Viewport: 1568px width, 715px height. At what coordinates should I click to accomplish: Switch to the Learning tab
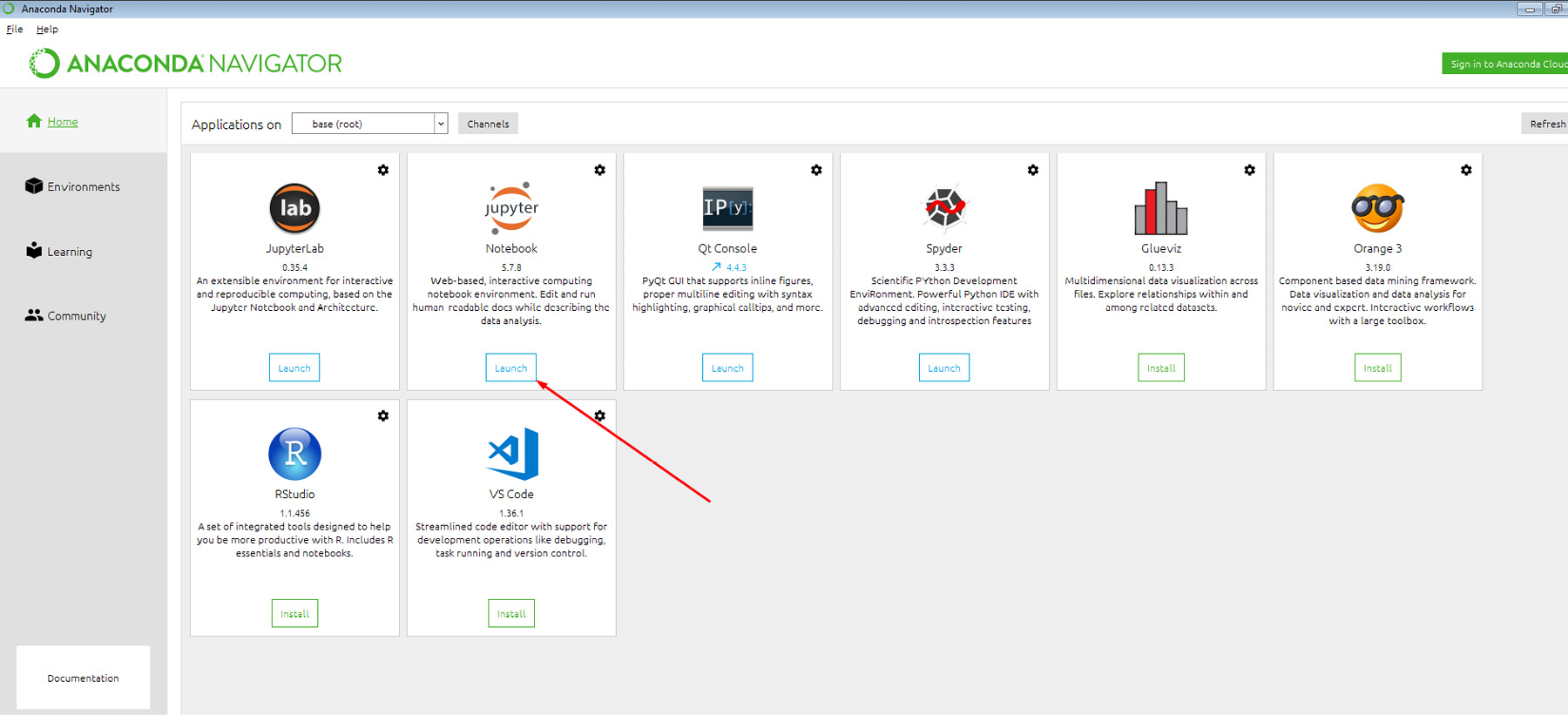[x=70, y=252]
